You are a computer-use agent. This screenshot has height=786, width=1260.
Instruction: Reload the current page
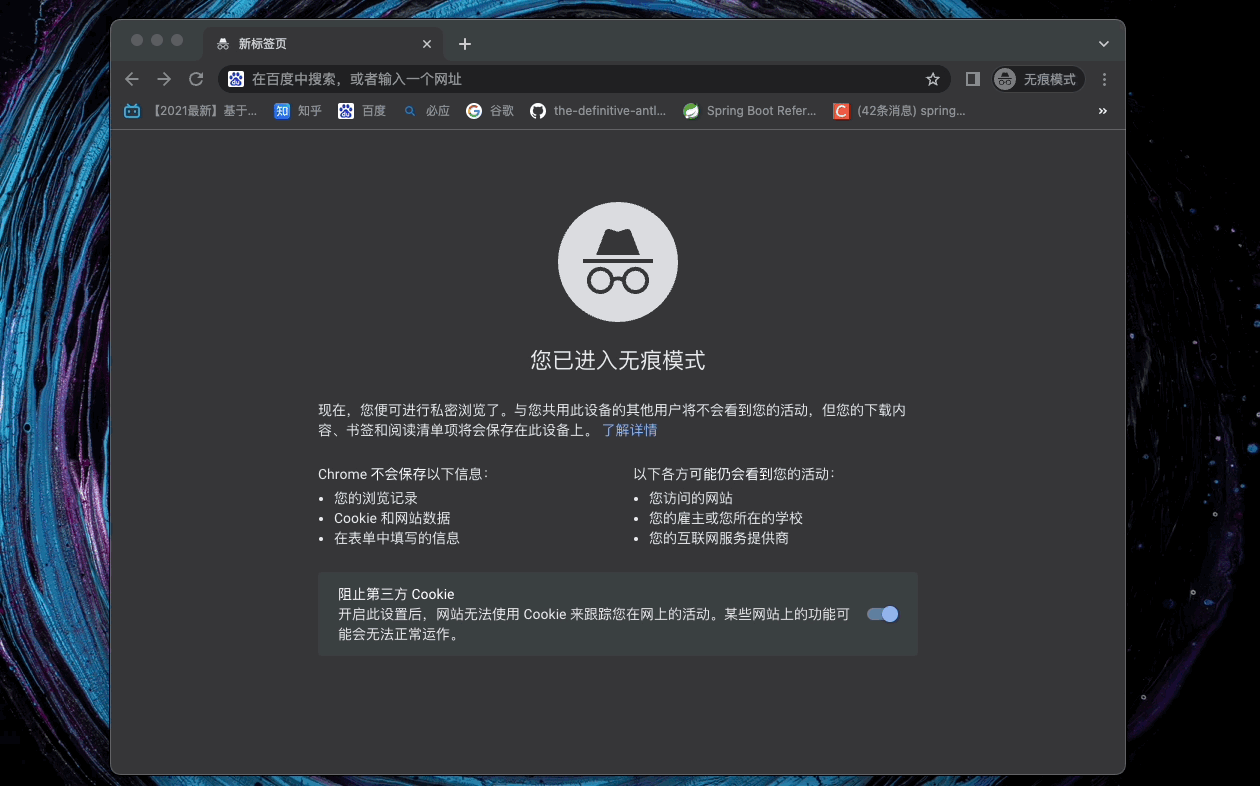[196, 79]
